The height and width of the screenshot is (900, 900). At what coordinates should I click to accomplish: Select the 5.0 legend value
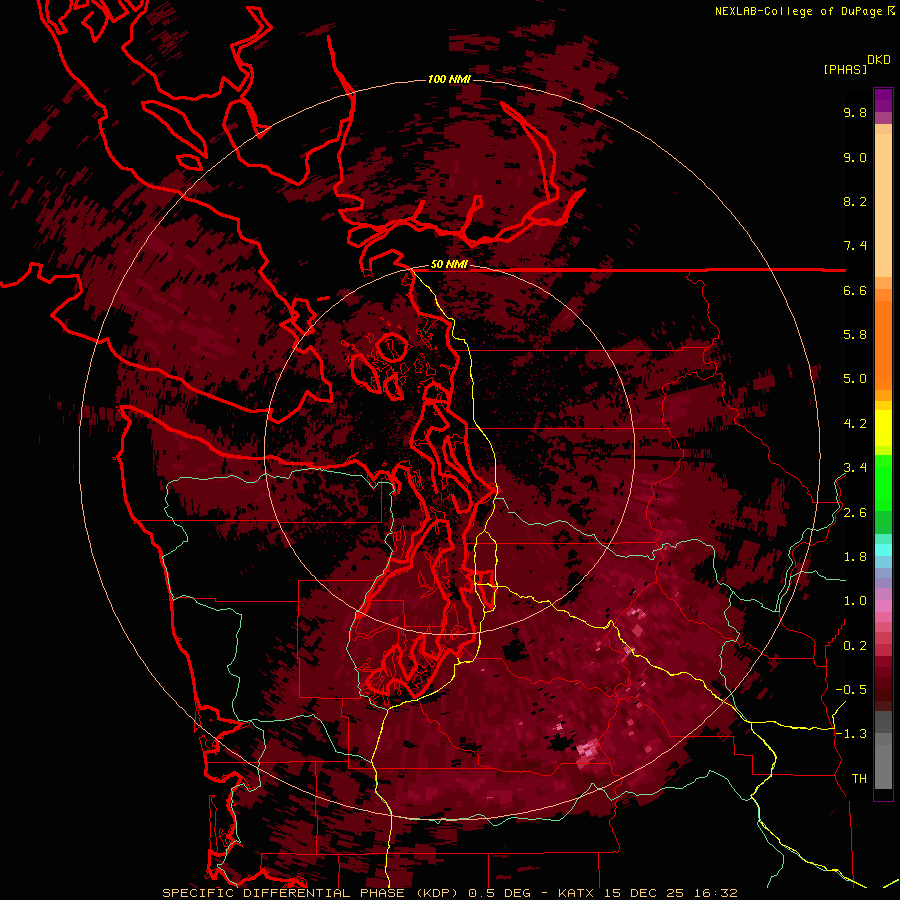click(855, 379)
